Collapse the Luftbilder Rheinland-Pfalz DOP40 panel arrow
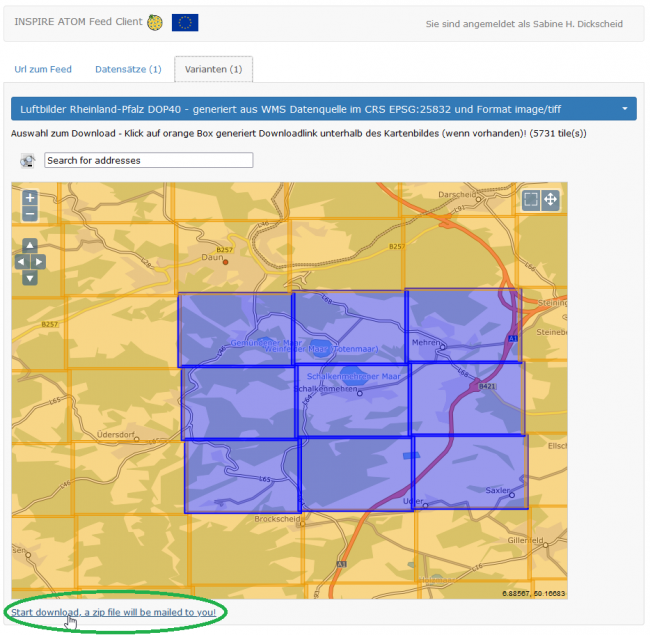The height and width of the screenshot is (635, 650). click(624, 109)
